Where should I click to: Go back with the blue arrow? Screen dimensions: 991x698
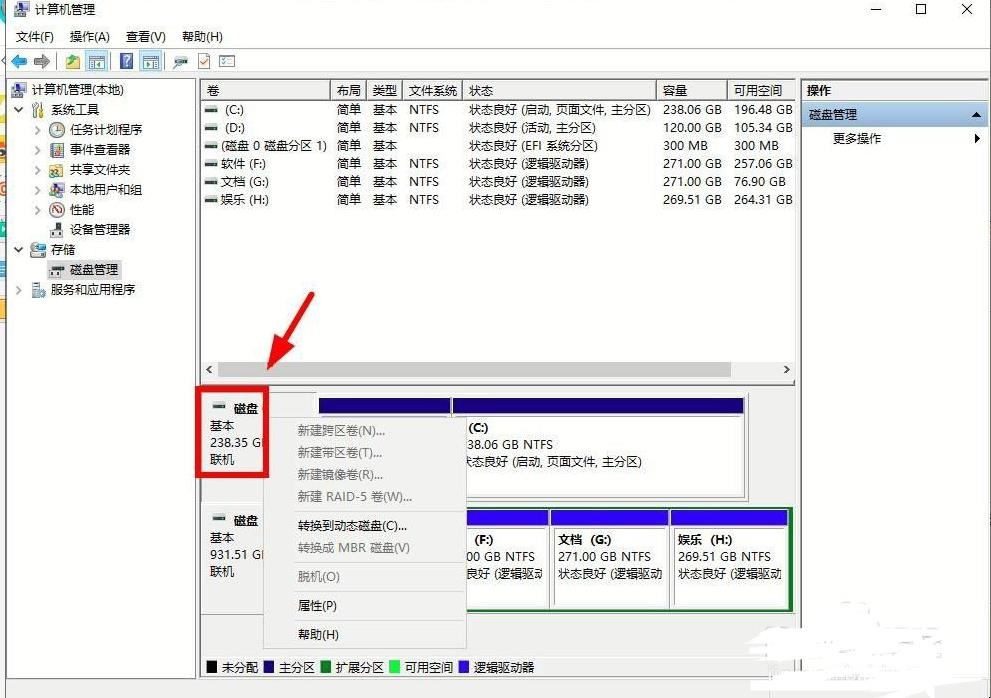click(19, 61)
